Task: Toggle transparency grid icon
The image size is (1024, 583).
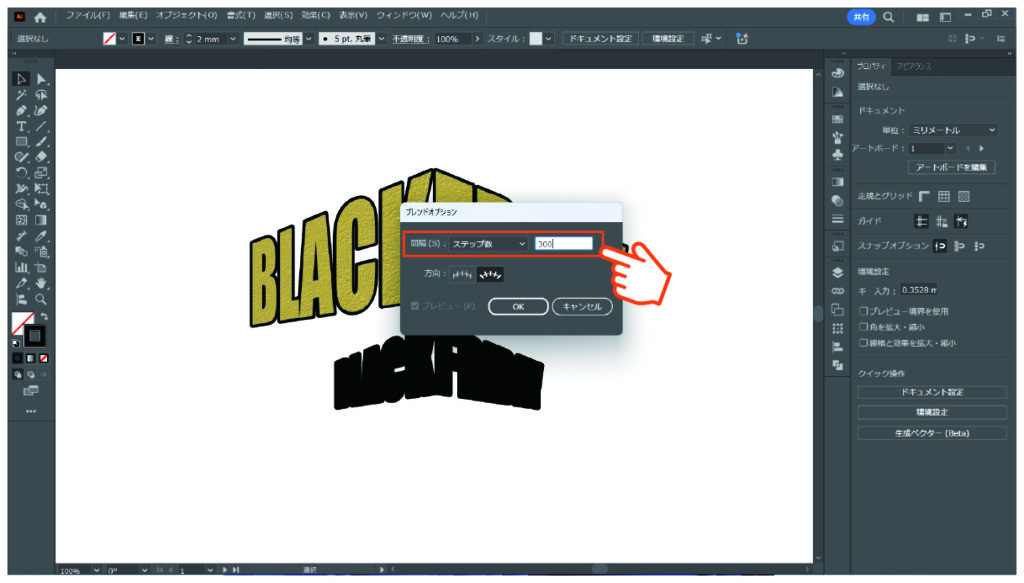Action: (964, 197)
